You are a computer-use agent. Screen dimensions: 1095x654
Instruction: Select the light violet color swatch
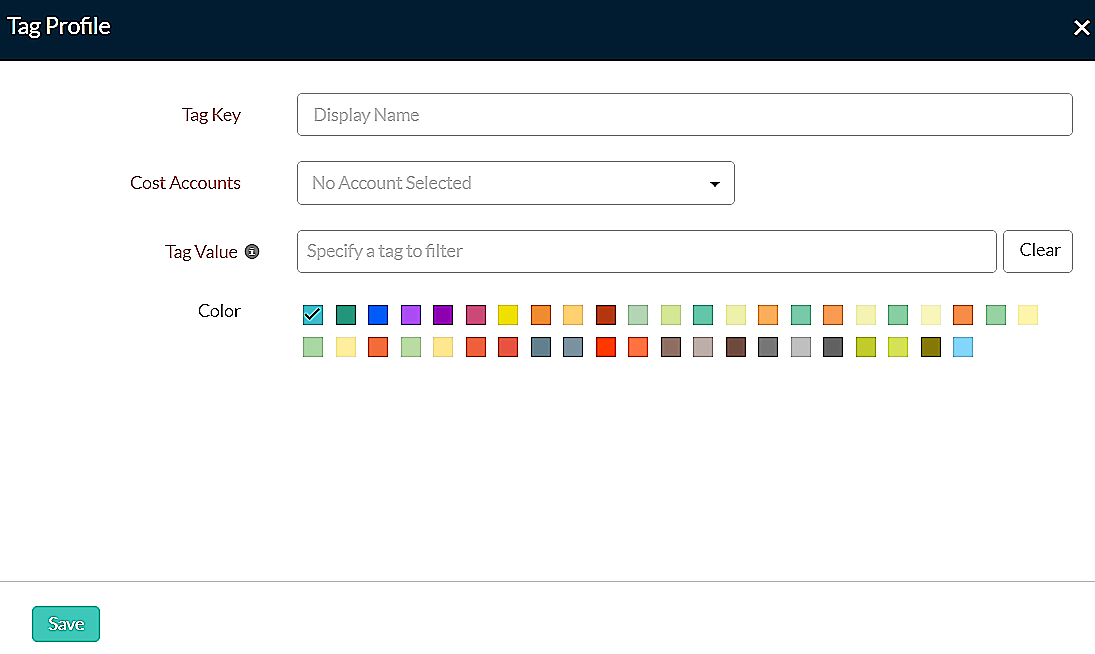pyautogui.click(x=411, y=315)
